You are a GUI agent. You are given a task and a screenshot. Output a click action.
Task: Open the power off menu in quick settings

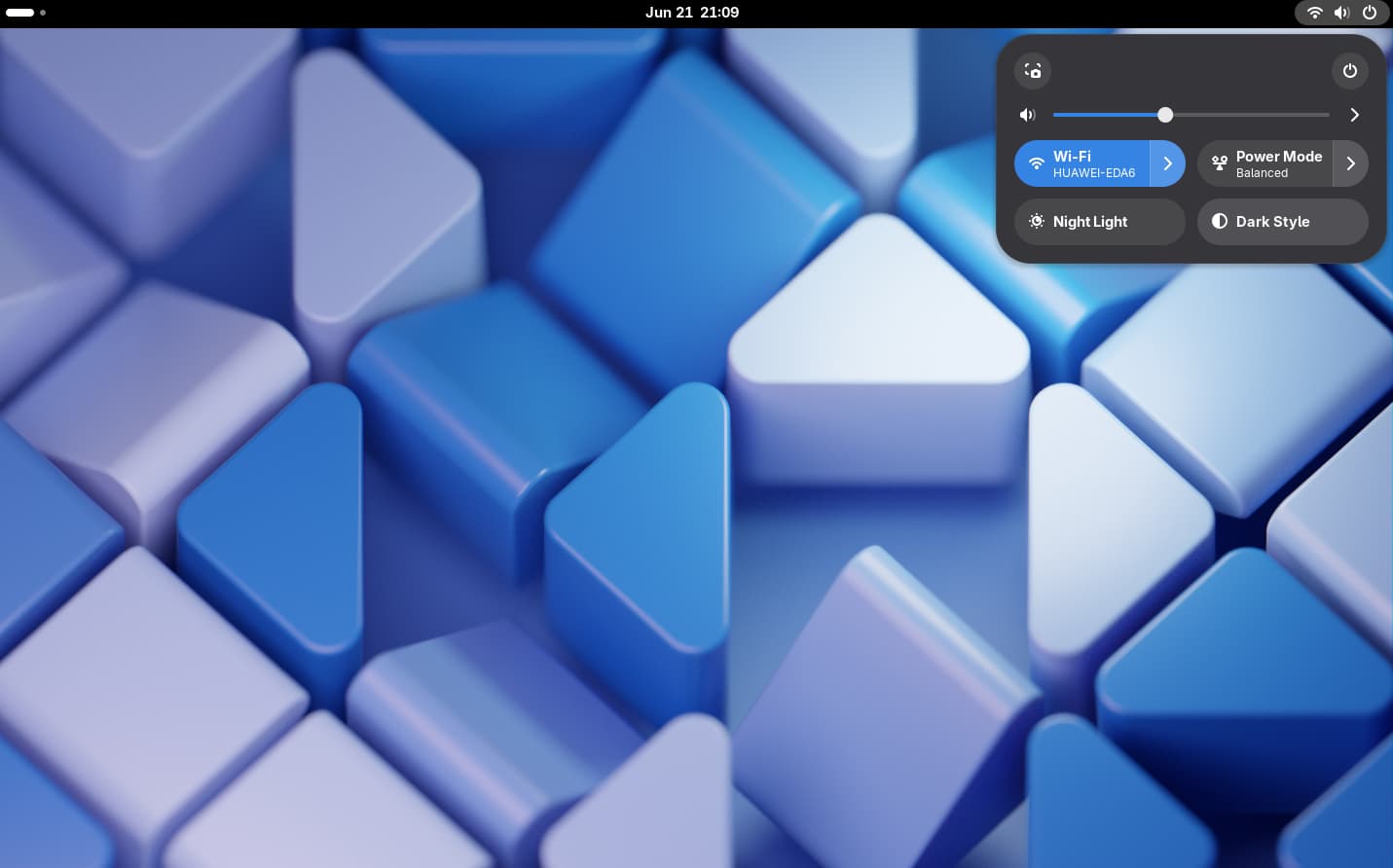click(x=1349, y=71)
